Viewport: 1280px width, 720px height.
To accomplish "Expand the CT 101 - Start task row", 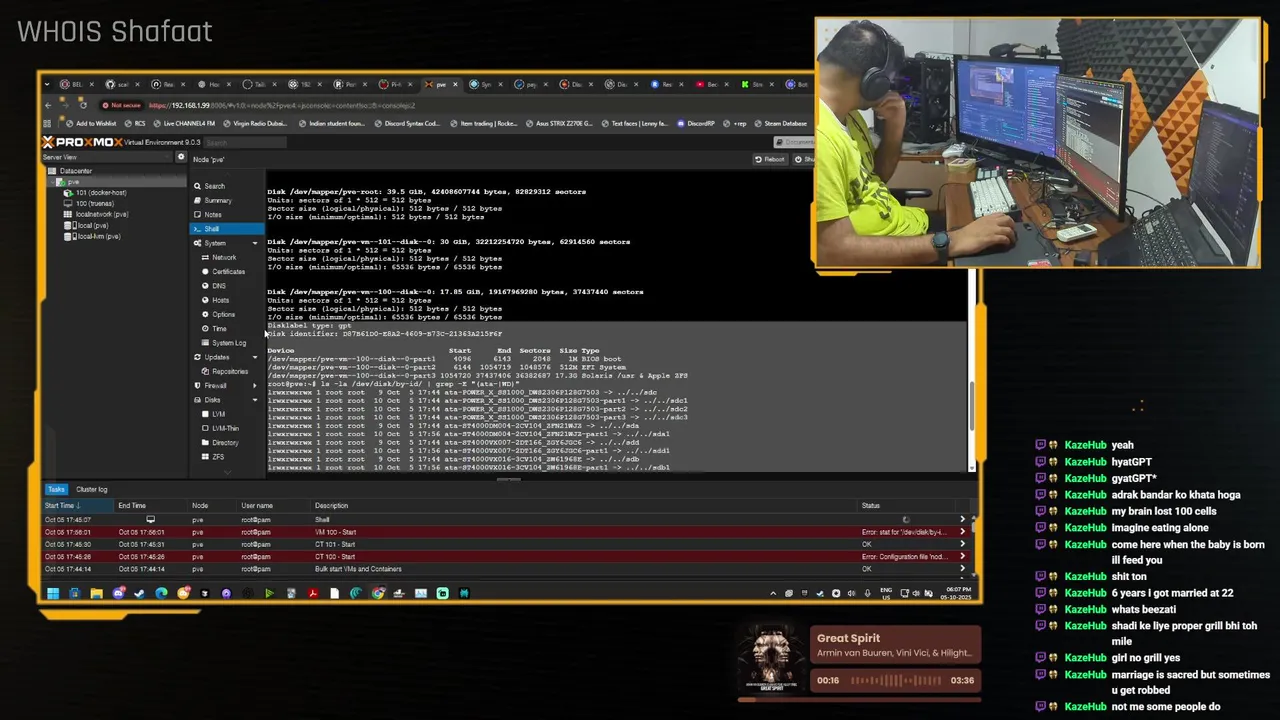I will (x=962, y=544).
